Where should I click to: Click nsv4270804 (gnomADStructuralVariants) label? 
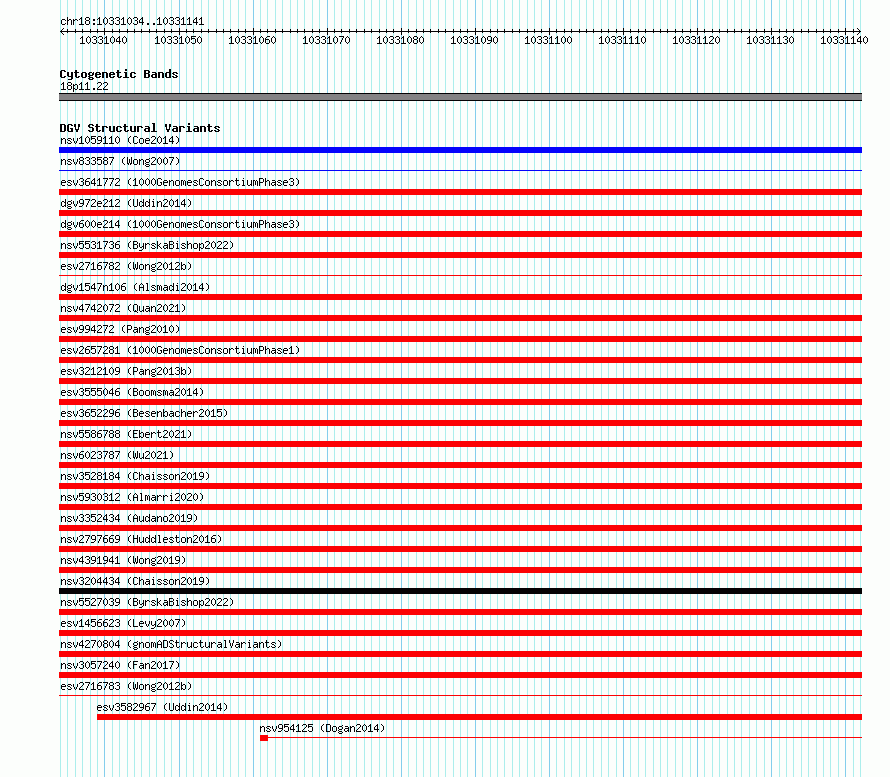(171, 644)
